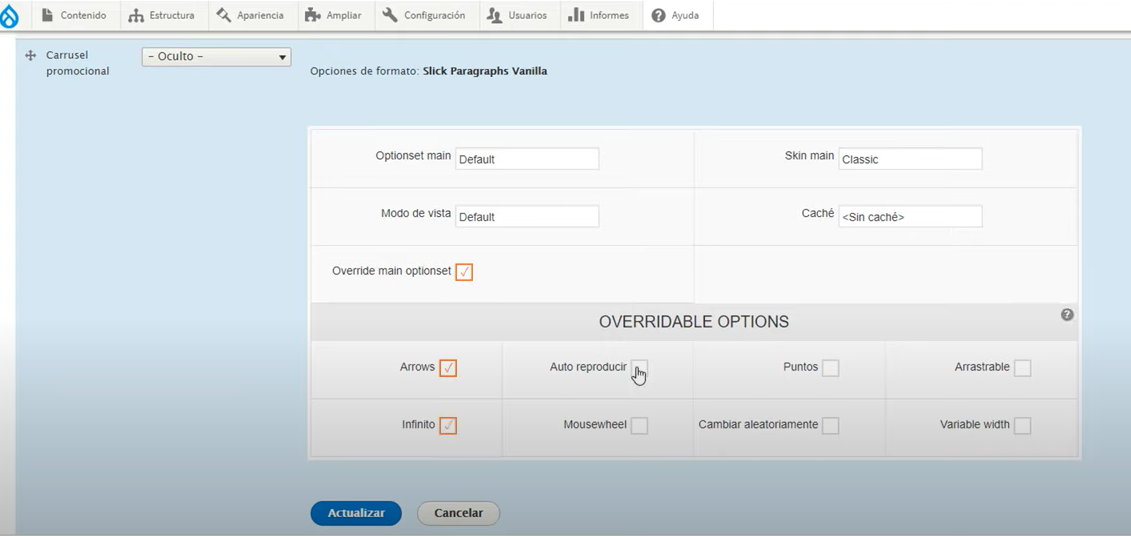This screenshot has width=1131, height=536.
Task: Open the Optionset main dropdown
Action: [x=527, y=159]
